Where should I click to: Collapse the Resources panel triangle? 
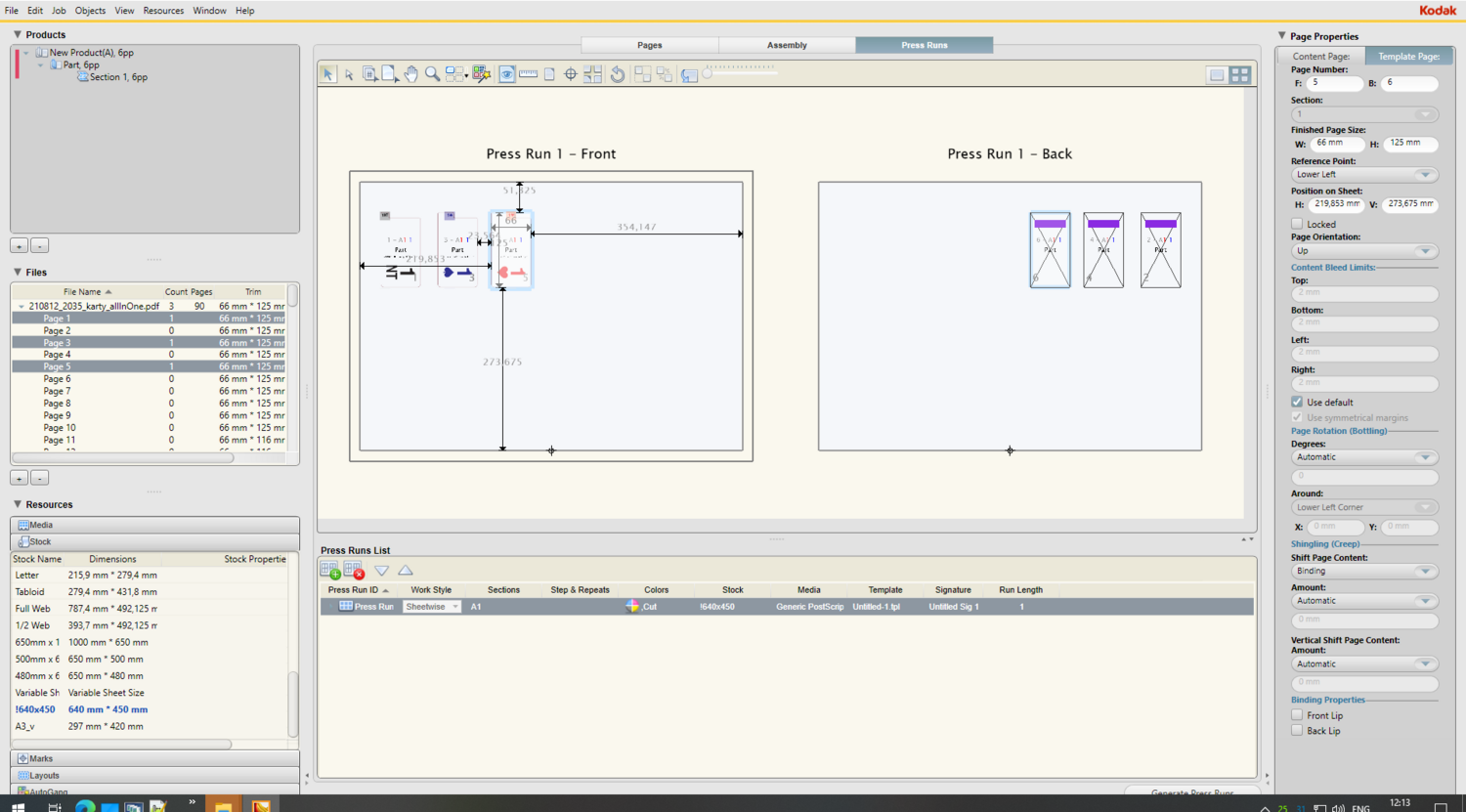tap(17, 504)
